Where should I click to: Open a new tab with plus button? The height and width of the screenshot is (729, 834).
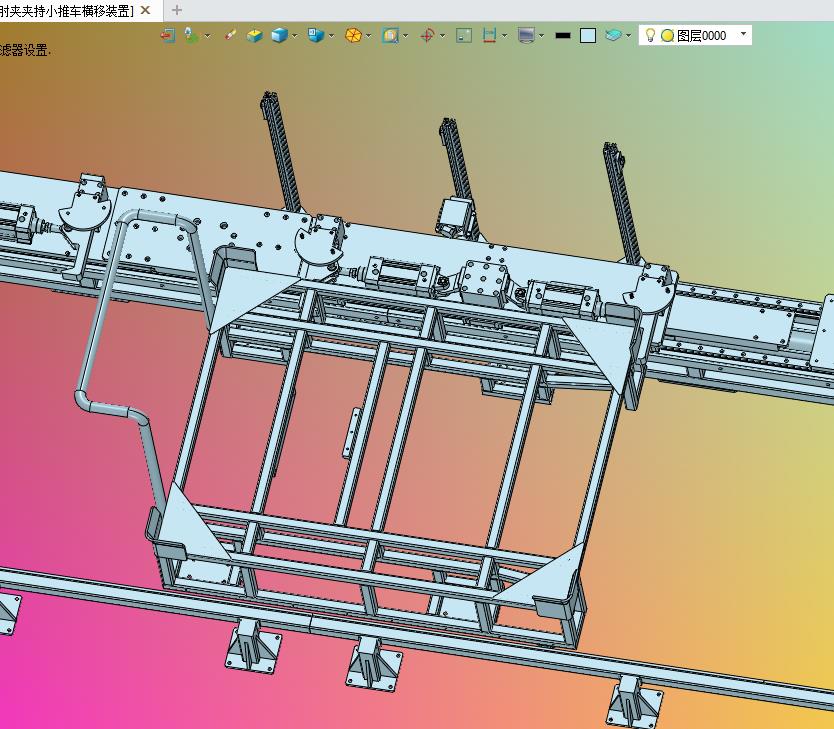(177, 10)
